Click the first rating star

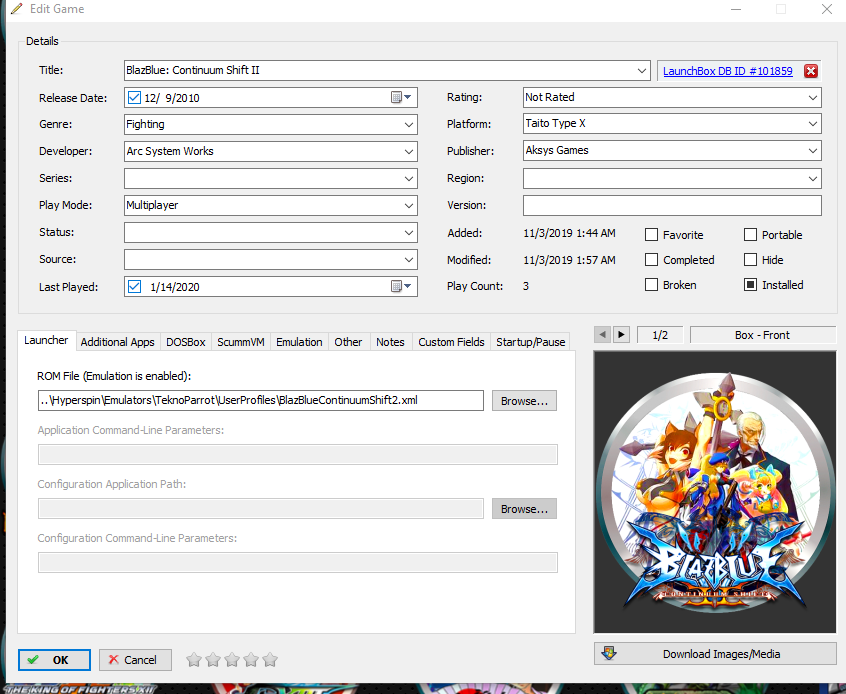[194, 659]
